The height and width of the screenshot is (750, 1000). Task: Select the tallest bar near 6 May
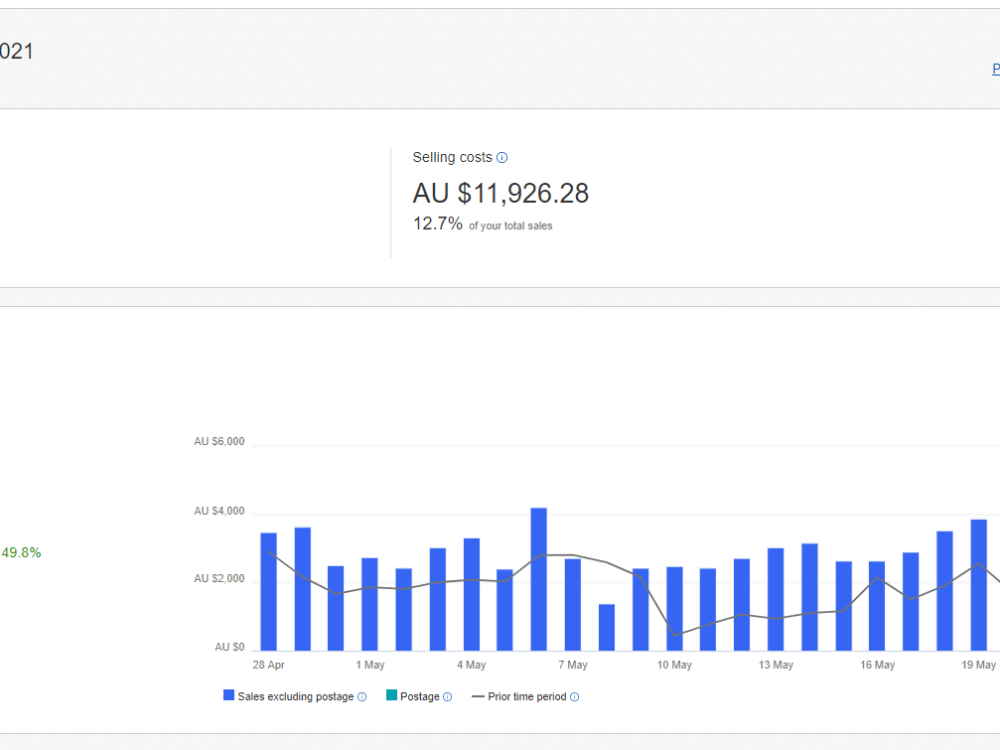(x=539, y=579)
